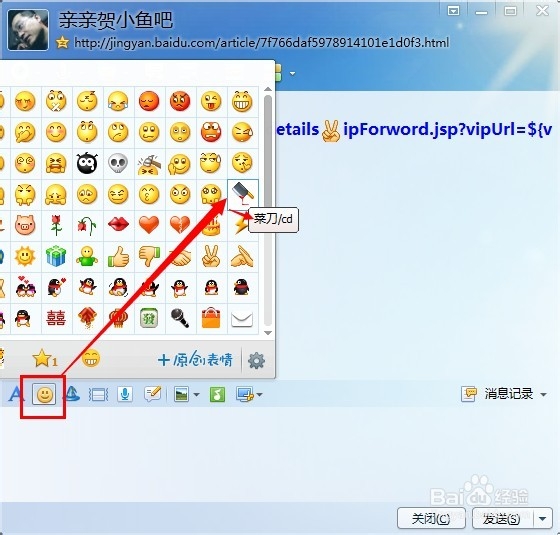Open the multi-function input note-with-pencil icon
The height and width of the screenshot is (535, 560).
coord(152,394)
